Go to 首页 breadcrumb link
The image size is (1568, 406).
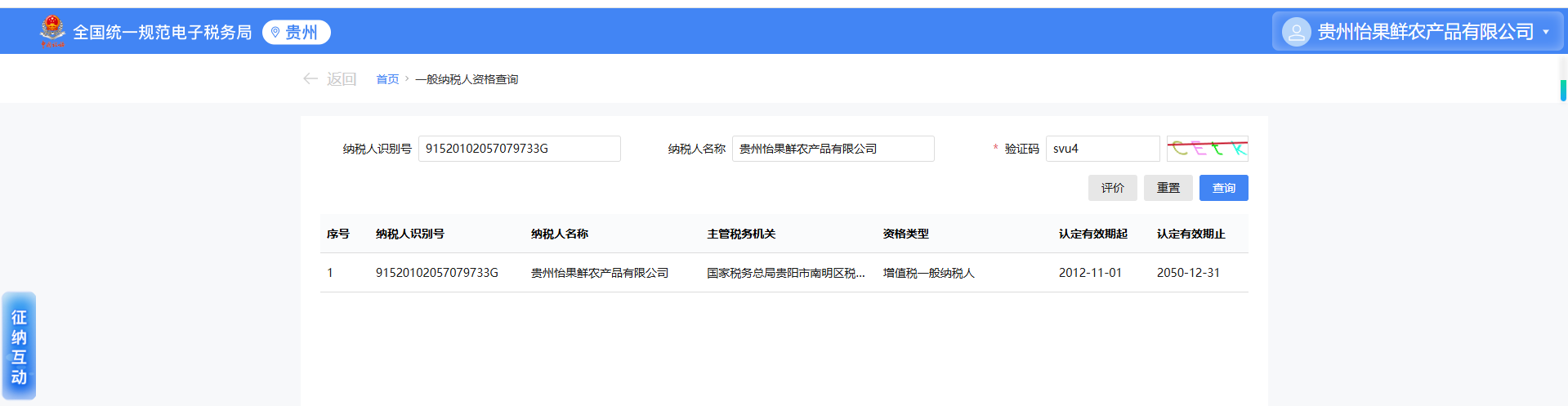387,79
